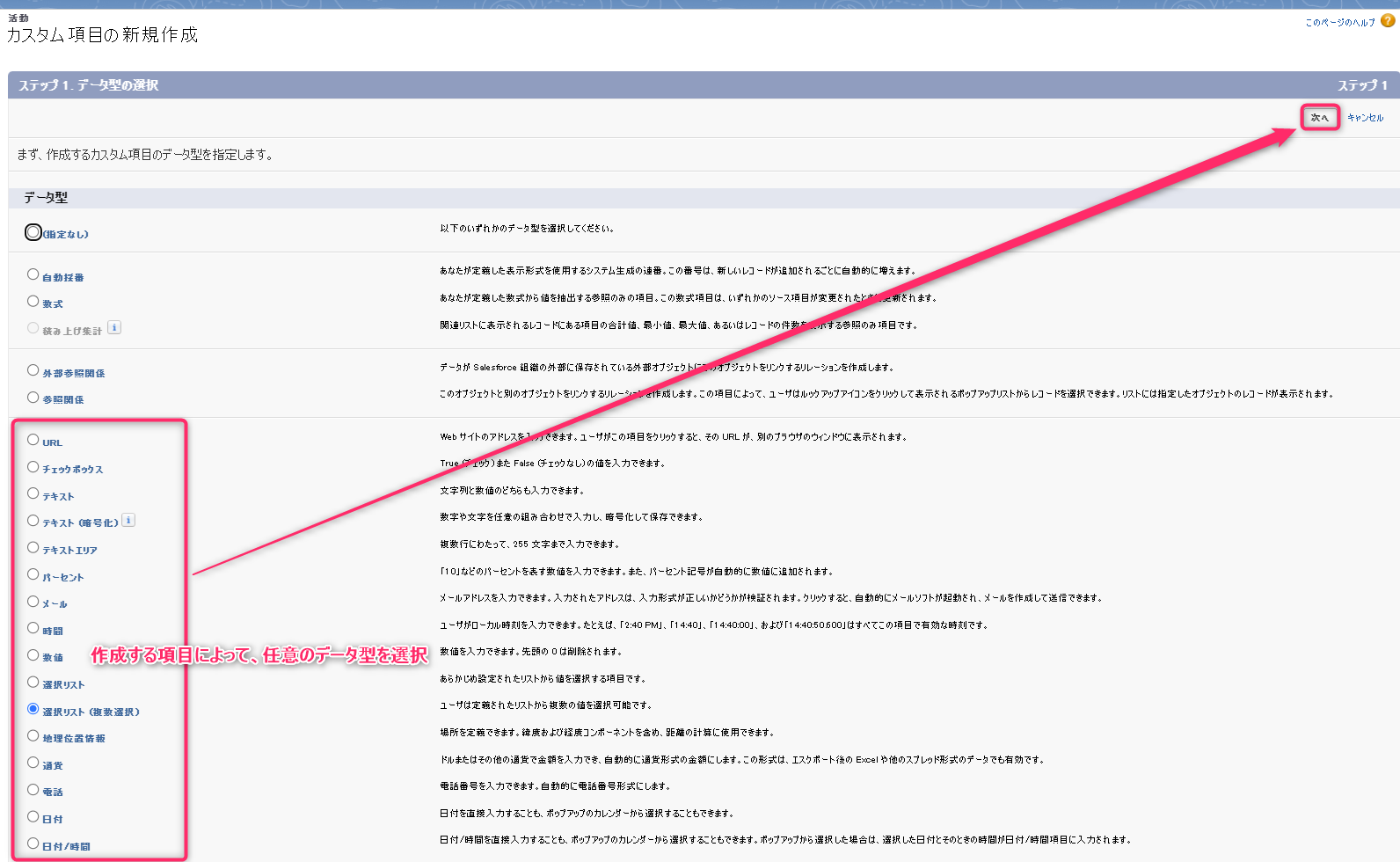Image resolution: width=1400 pixels, height=862 pixels.
Task: Select the 外部参照関係 radio button
Action: click(x=33, y=370)
